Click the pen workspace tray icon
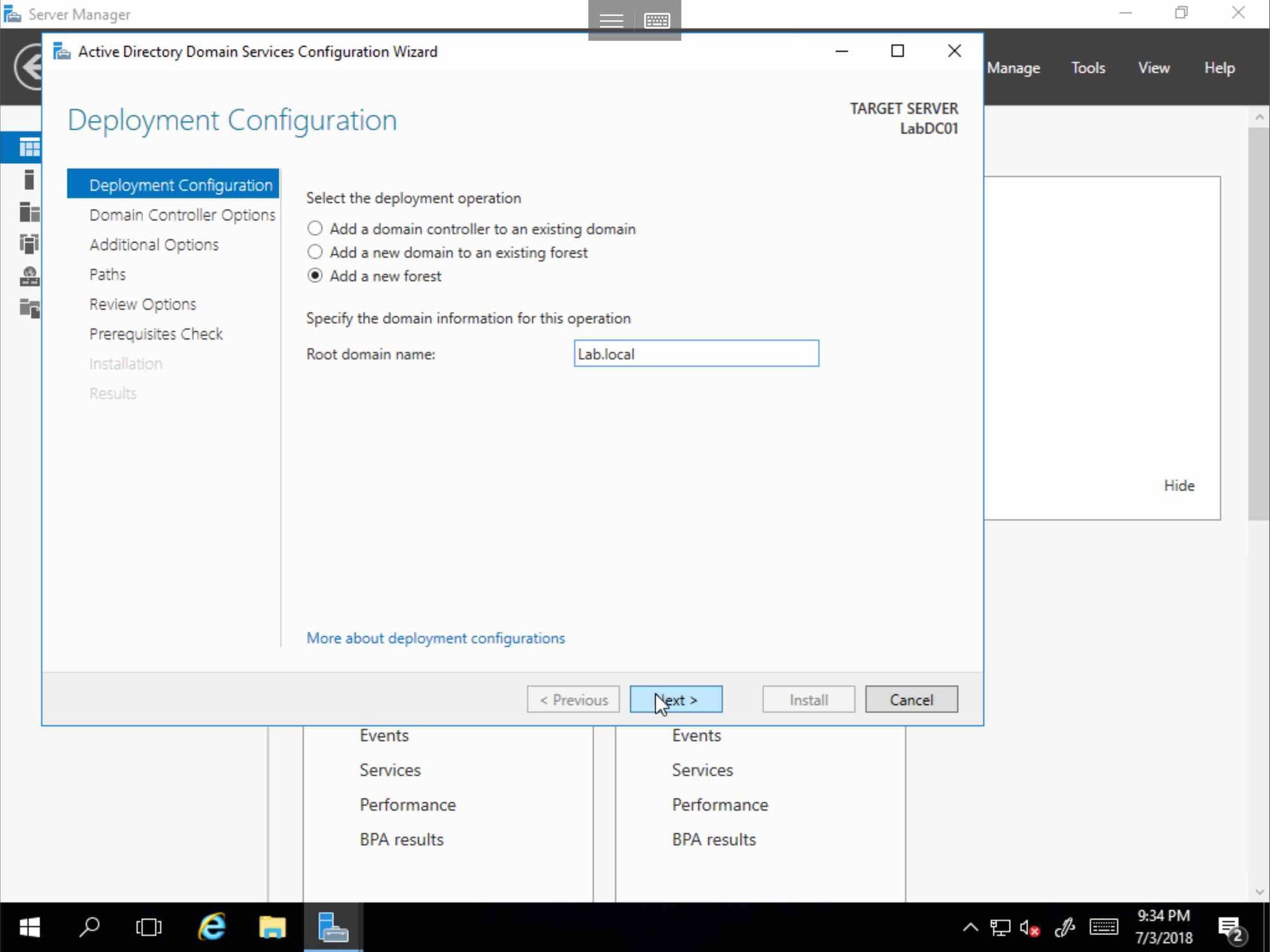The height and width of the screenshot is (952, 1270). (x=1064, y=927)
